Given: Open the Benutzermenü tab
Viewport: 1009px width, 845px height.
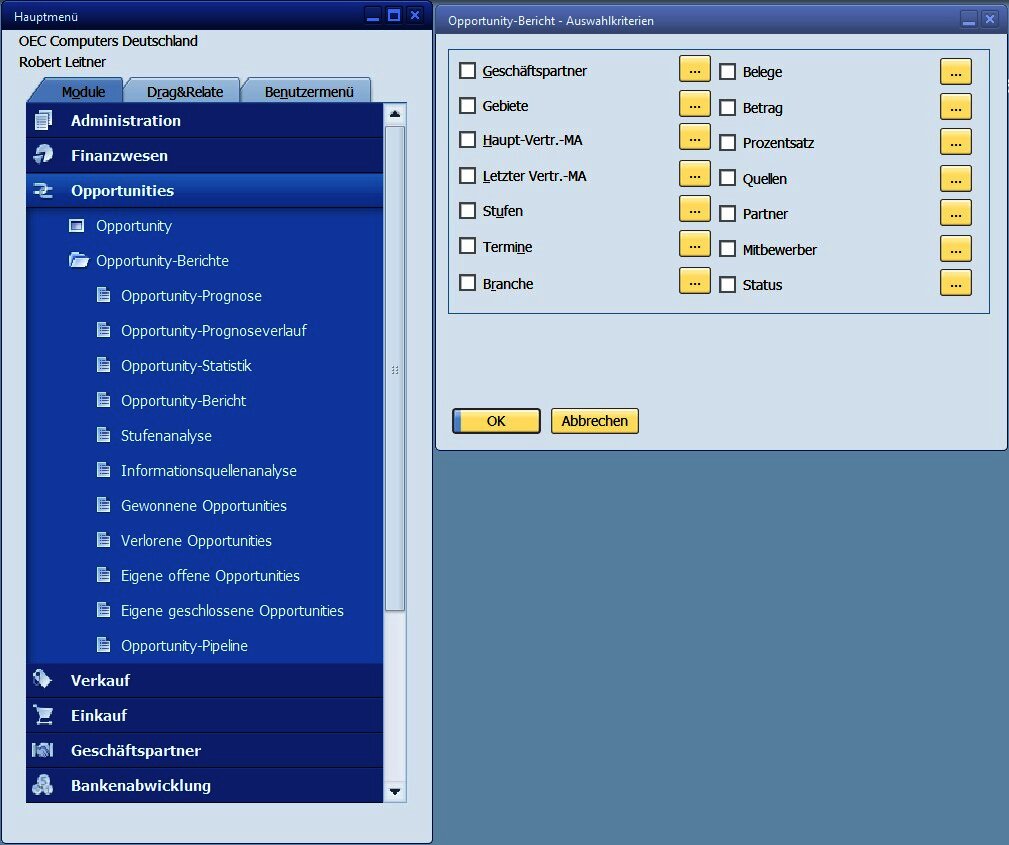Looking at the screenshot, I should (x=308, y=92).
